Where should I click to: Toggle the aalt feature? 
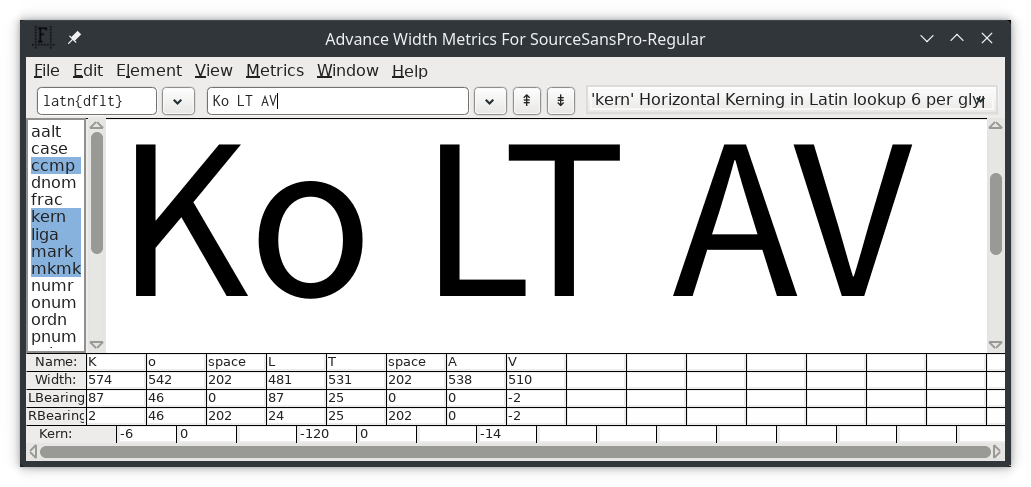click(x=56, y=131)
